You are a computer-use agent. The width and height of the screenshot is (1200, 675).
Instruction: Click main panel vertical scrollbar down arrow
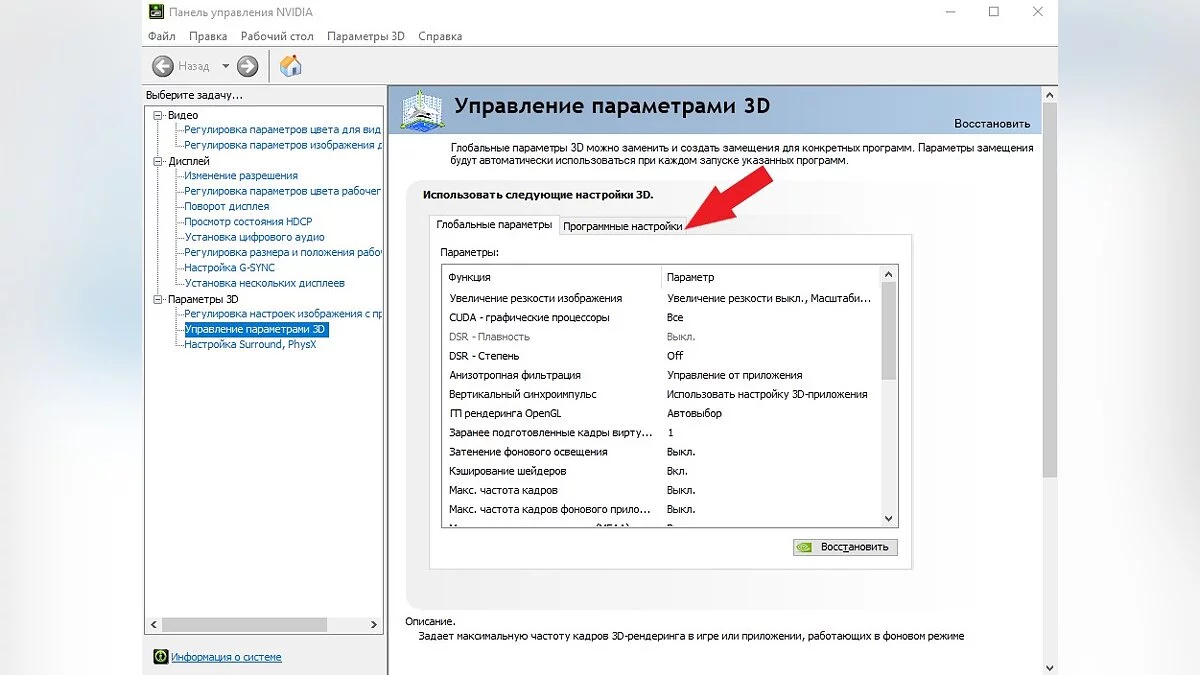tap(1049, 666)
